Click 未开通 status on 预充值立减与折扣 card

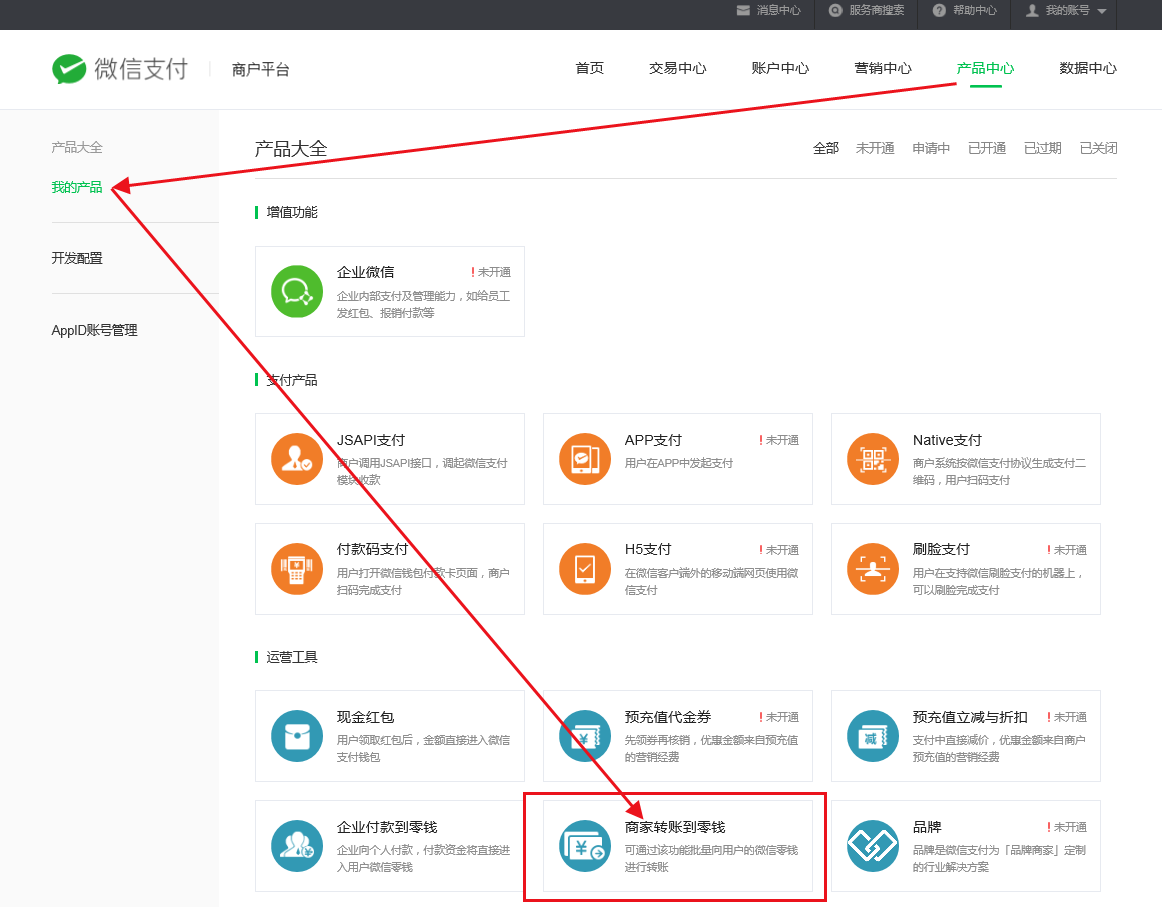click(1067, 717)
